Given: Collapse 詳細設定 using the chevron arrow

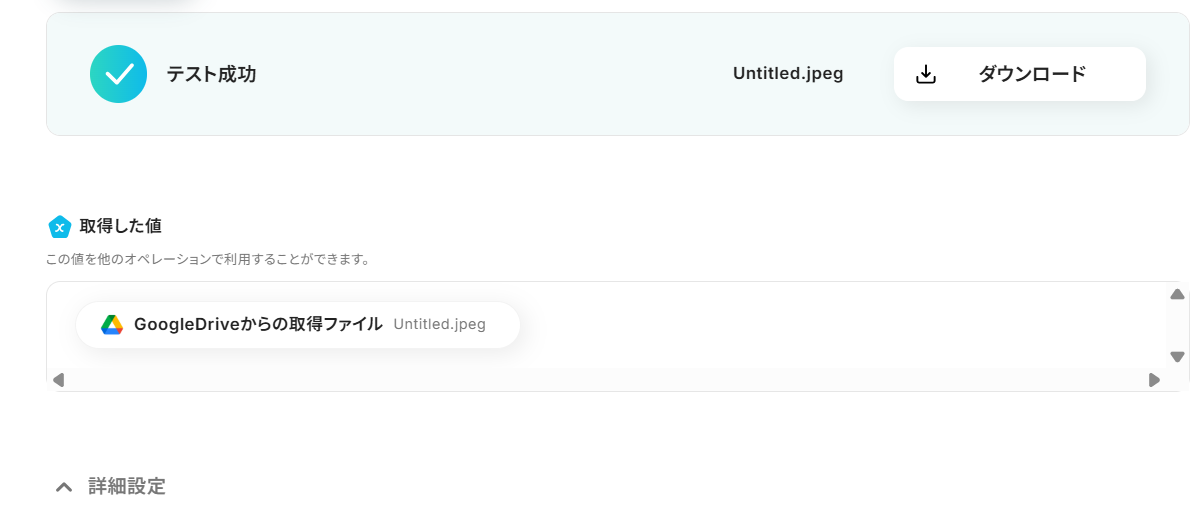Looking at the screenshot, I should (64, 487).
